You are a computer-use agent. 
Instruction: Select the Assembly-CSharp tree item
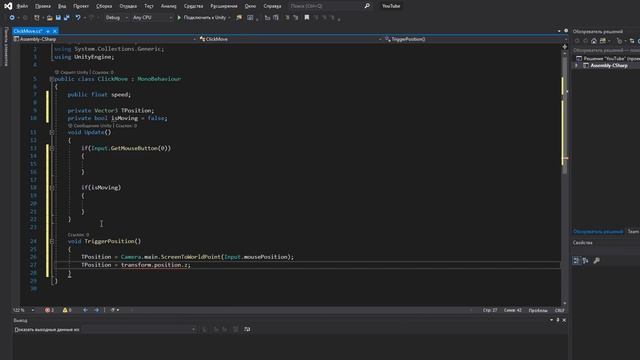pyautogui.click(x=609, y=65)
